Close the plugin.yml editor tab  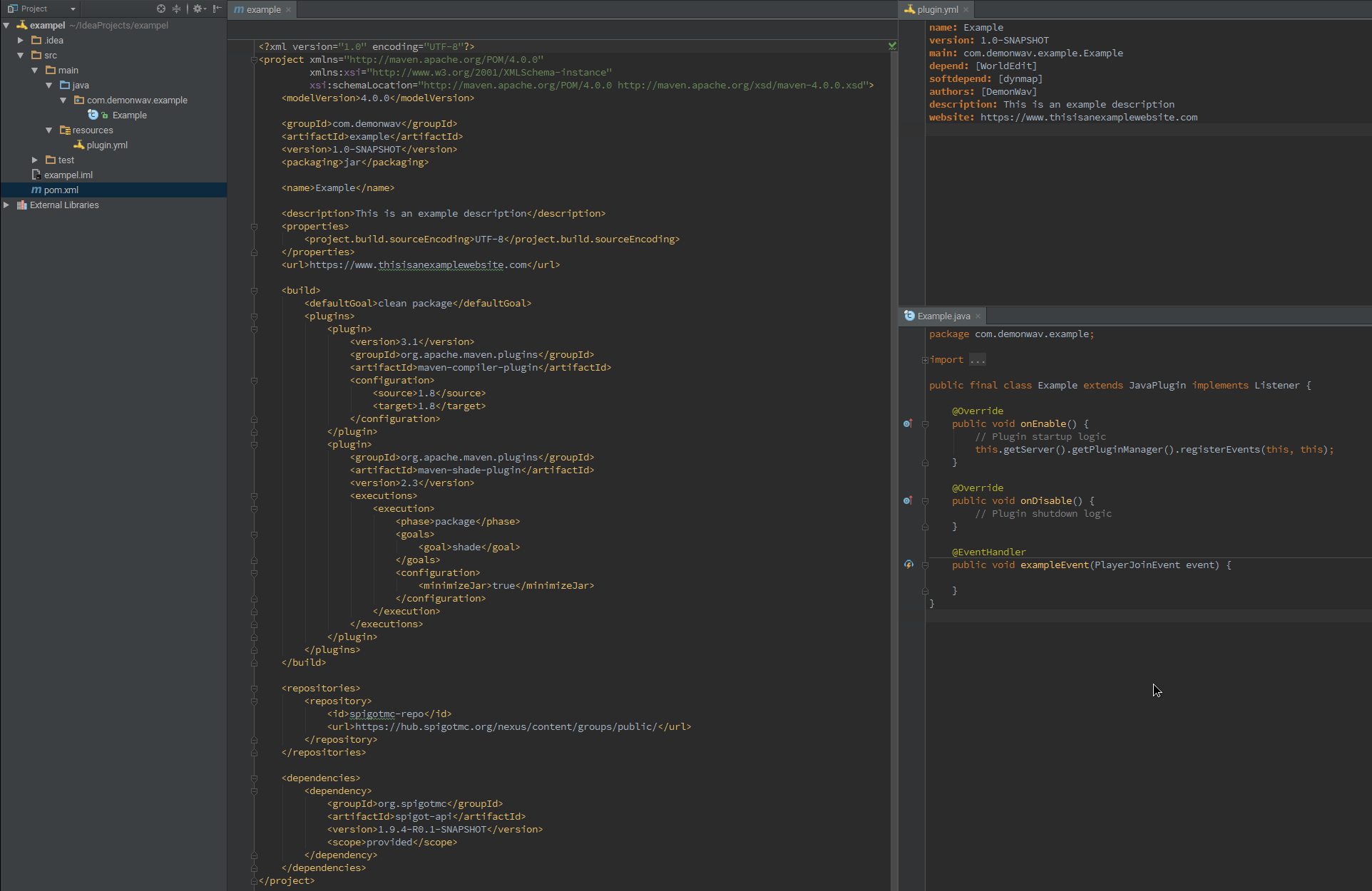(966, 10)
